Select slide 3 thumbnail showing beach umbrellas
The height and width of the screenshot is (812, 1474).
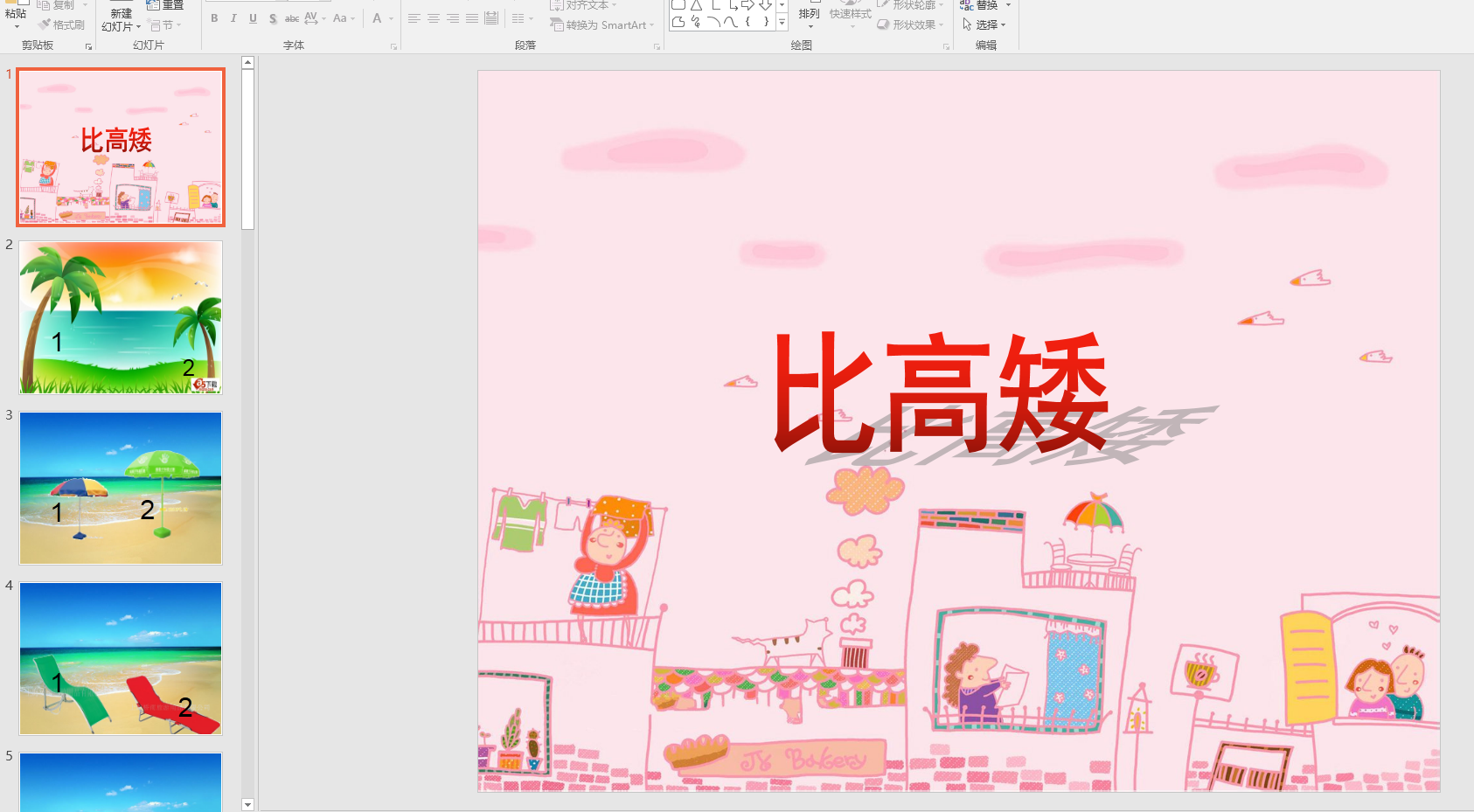pyautogui.click(x=120, y=488)
